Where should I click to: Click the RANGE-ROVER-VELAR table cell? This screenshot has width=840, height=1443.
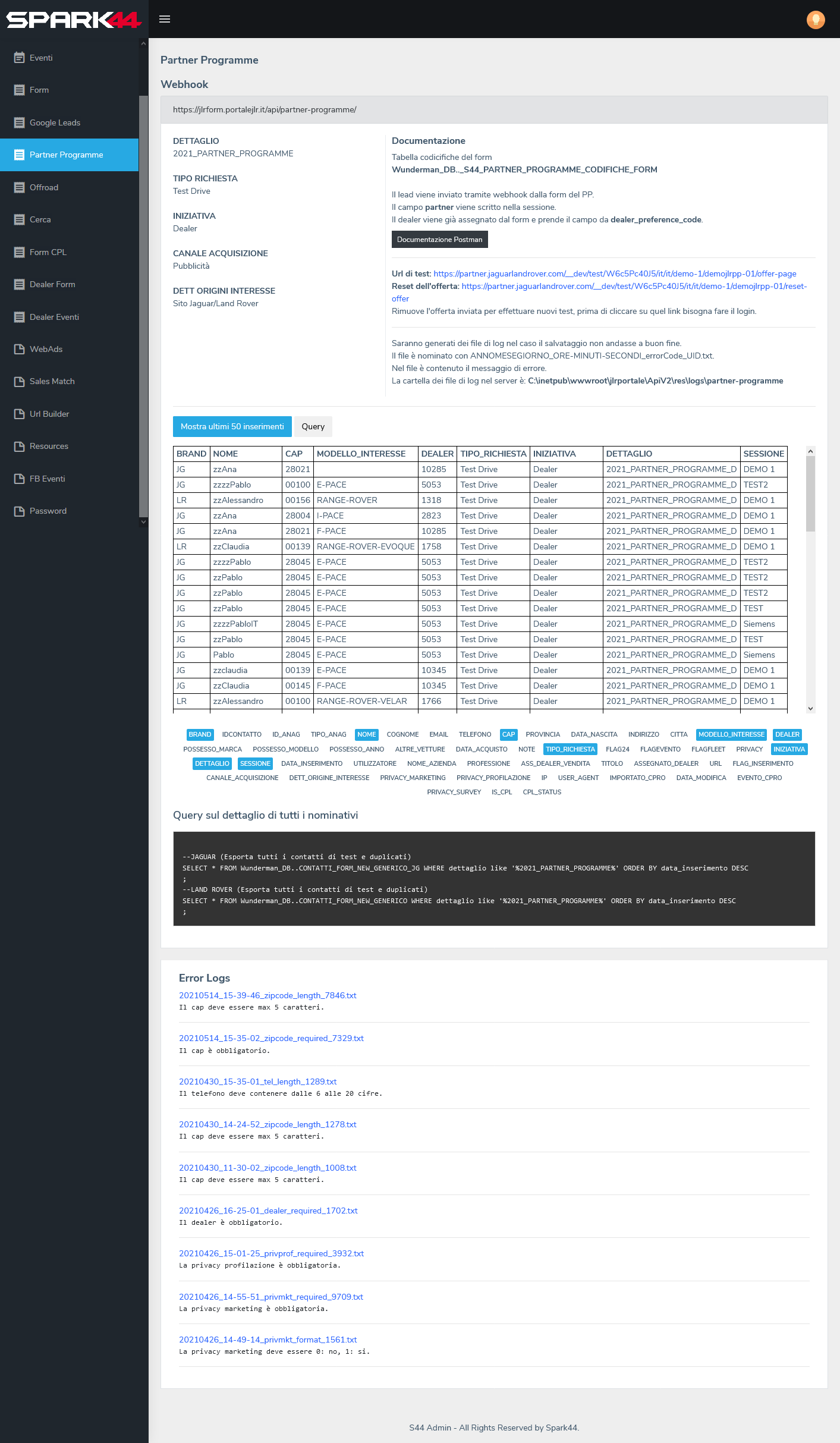pyautogui.click(x=366, y=701)
